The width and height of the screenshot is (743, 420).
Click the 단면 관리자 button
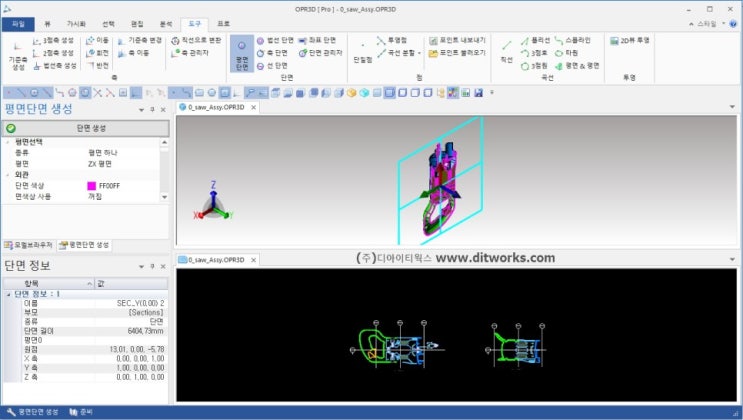(322, 52)
